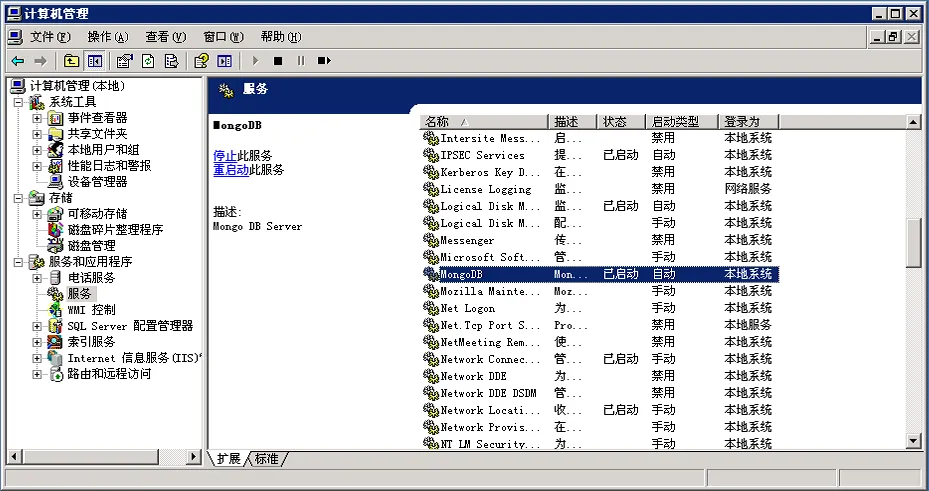The height and width of the screenshot is (491, 929).
Task: Select the Mozilla Mainte... service row
Action: (599, 291)
